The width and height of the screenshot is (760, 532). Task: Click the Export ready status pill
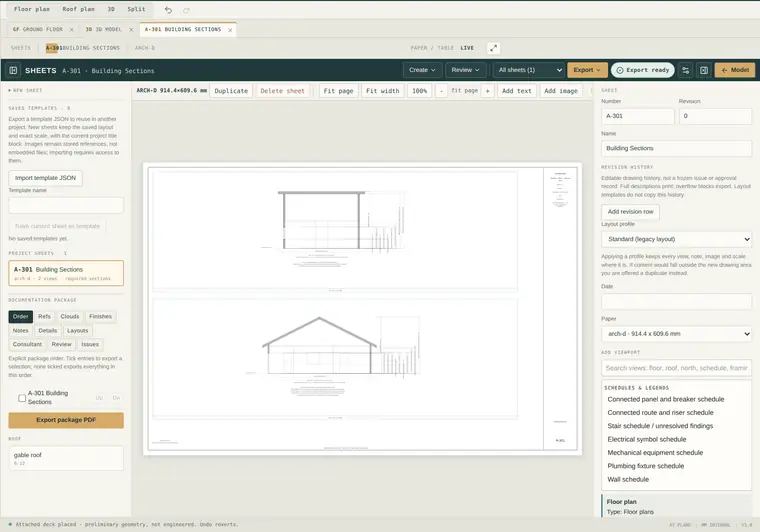[643, 70]
